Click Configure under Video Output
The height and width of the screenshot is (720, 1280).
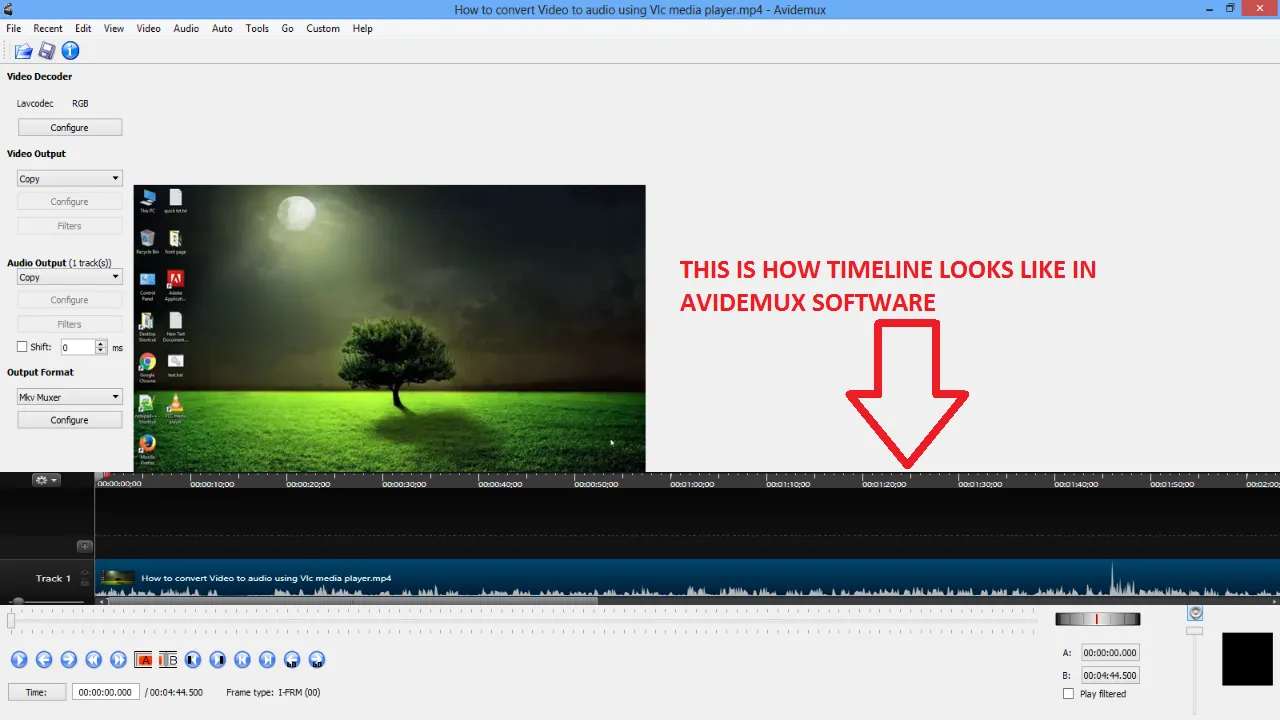(x=70, y=202)
